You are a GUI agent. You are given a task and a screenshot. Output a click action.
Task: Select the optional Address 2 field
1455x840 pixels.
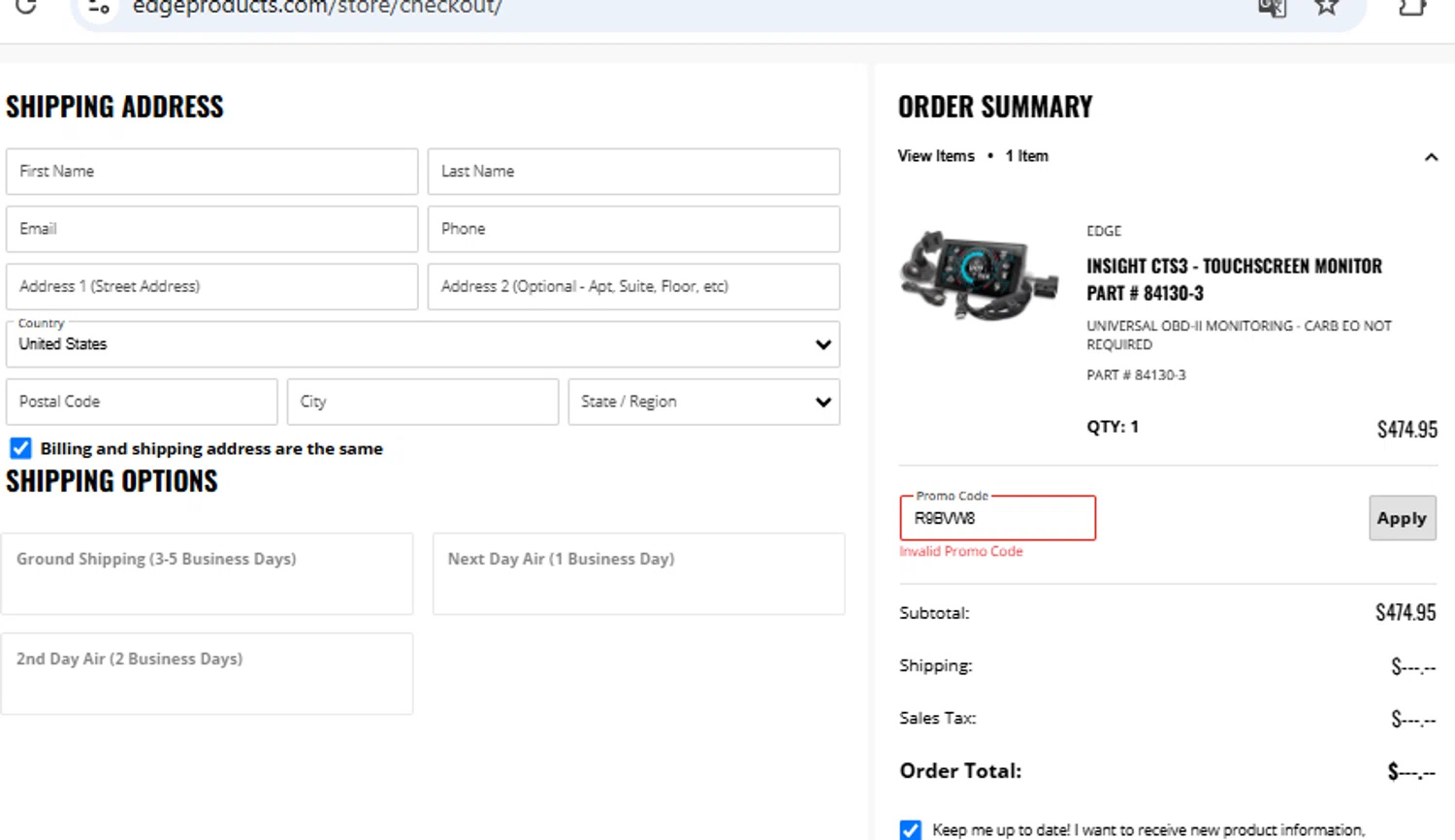tap(633, 286)
